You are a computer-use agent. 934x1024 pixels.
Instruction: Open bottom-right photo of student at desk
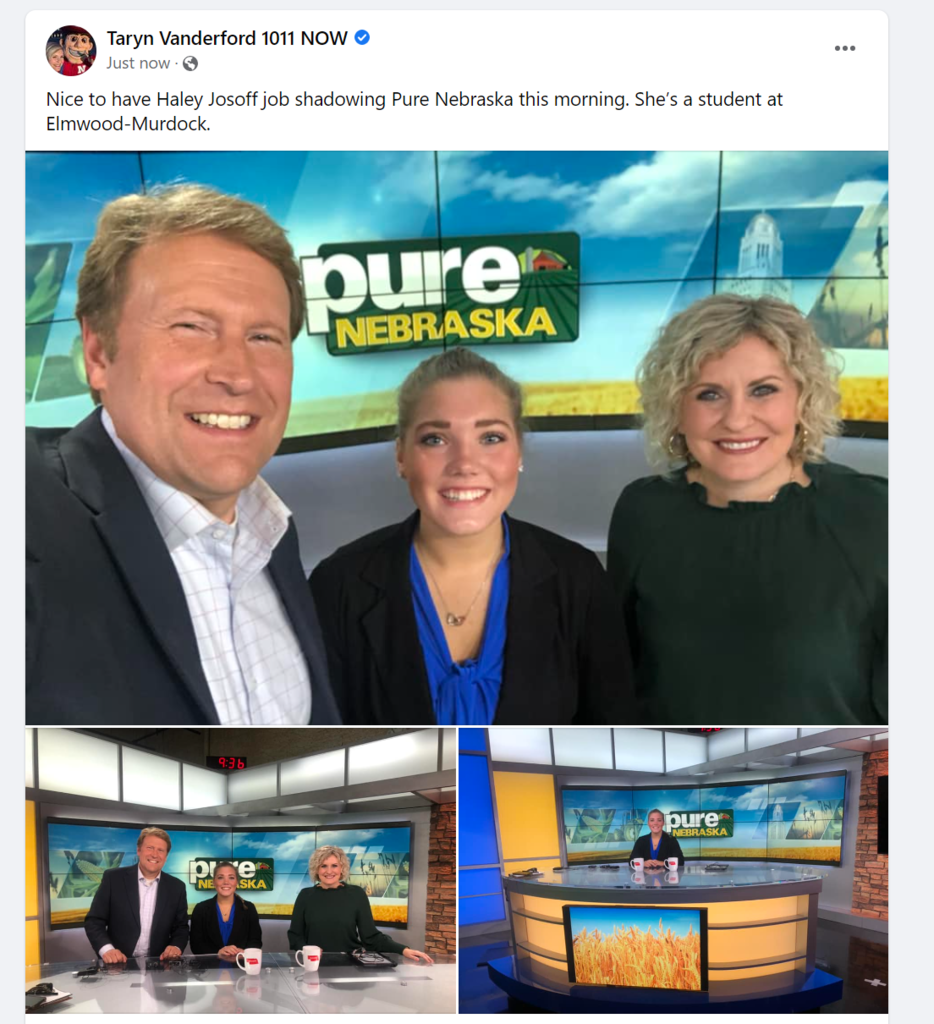pos(673,871)
